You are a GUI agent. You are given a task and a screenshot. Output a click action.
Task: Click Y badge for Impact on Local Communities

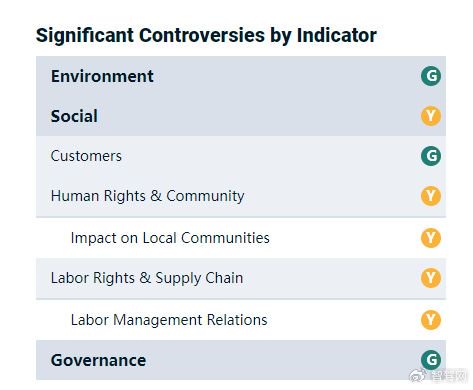(x=431, y=238)
